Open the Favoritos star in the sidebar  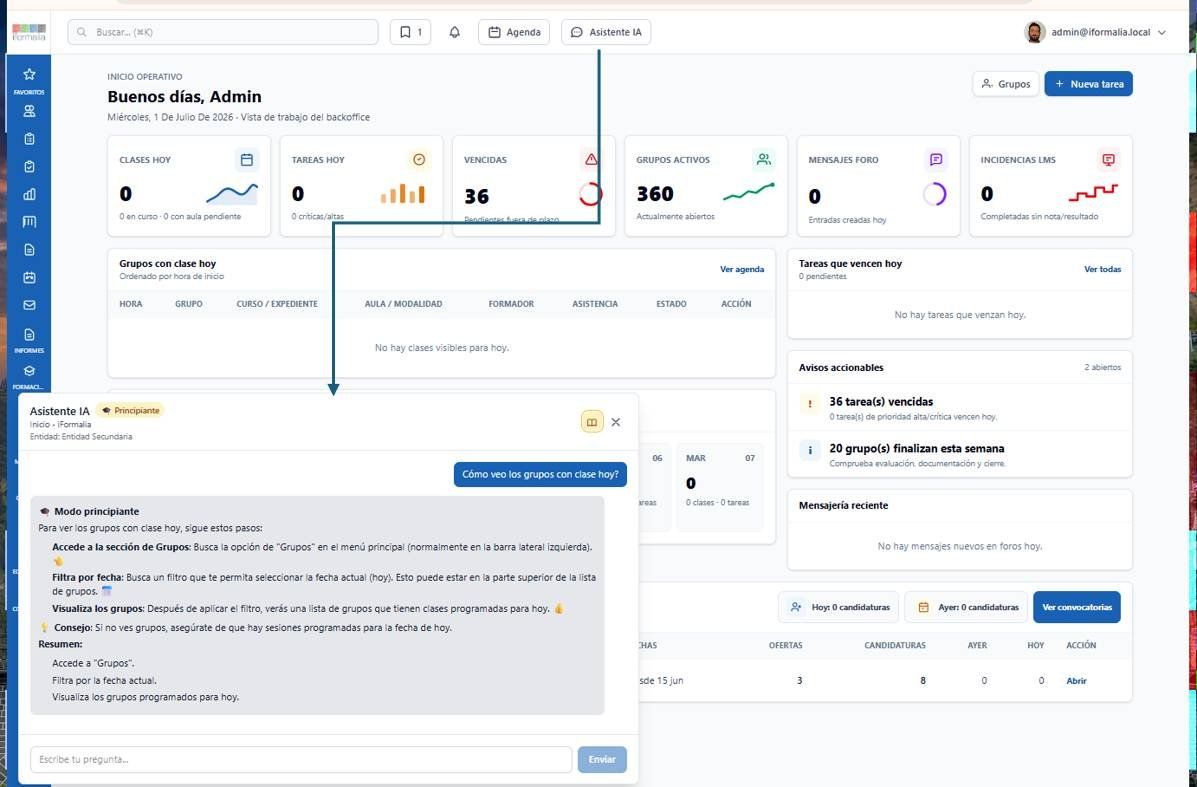[29, 74]
